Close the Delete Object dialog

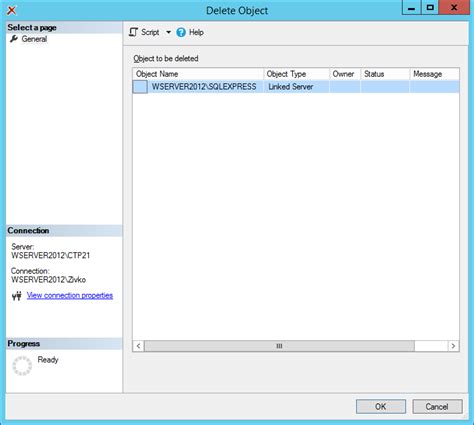click(x=454, y=8)
